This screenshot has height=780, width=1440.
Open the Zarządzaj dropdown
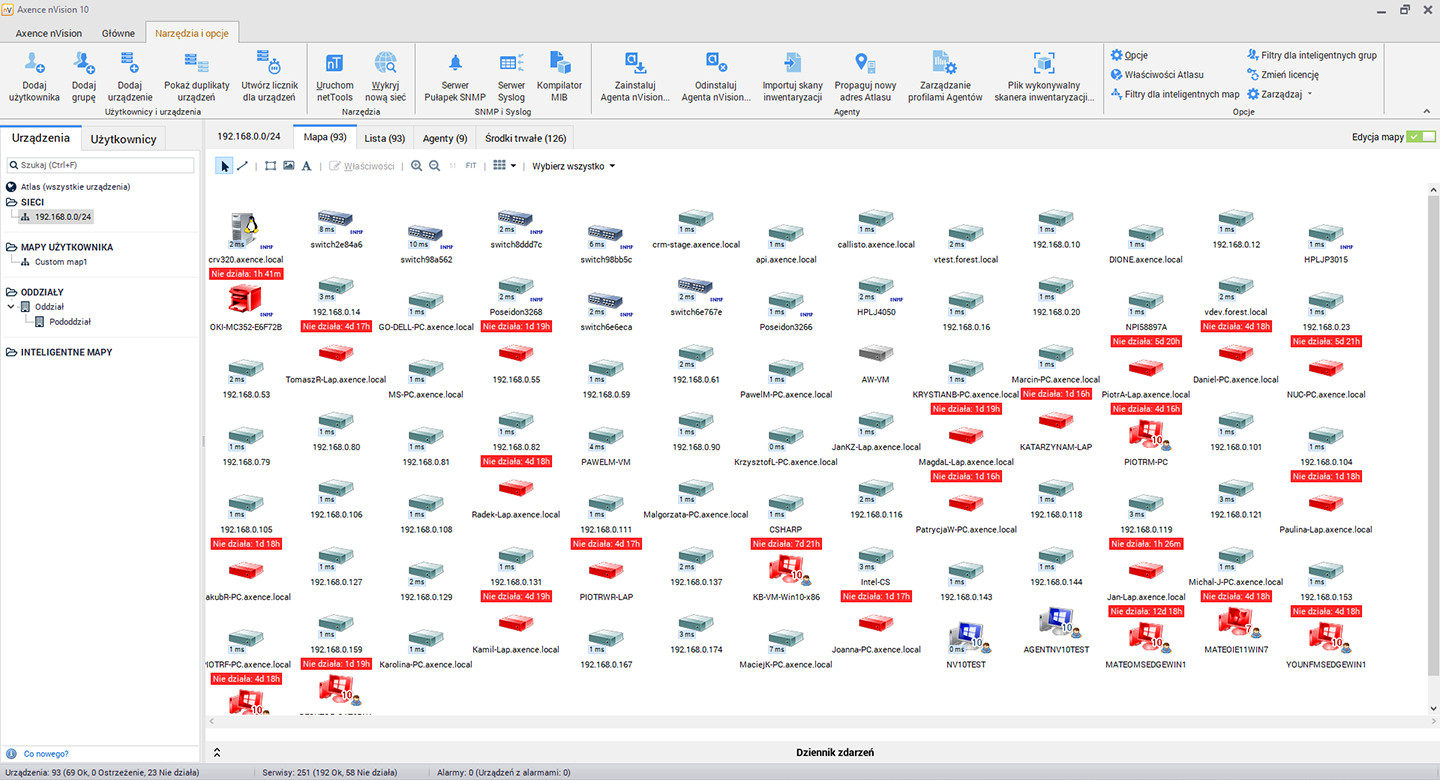click(1279, 94)
